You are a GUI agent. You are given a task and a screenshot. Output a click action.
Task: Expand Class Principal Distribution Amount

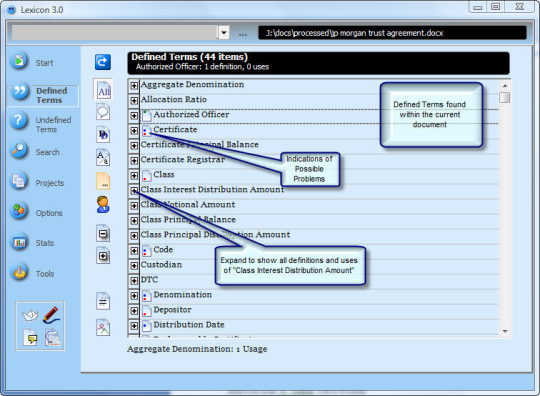pyautogui.click(x=134, y=236)
